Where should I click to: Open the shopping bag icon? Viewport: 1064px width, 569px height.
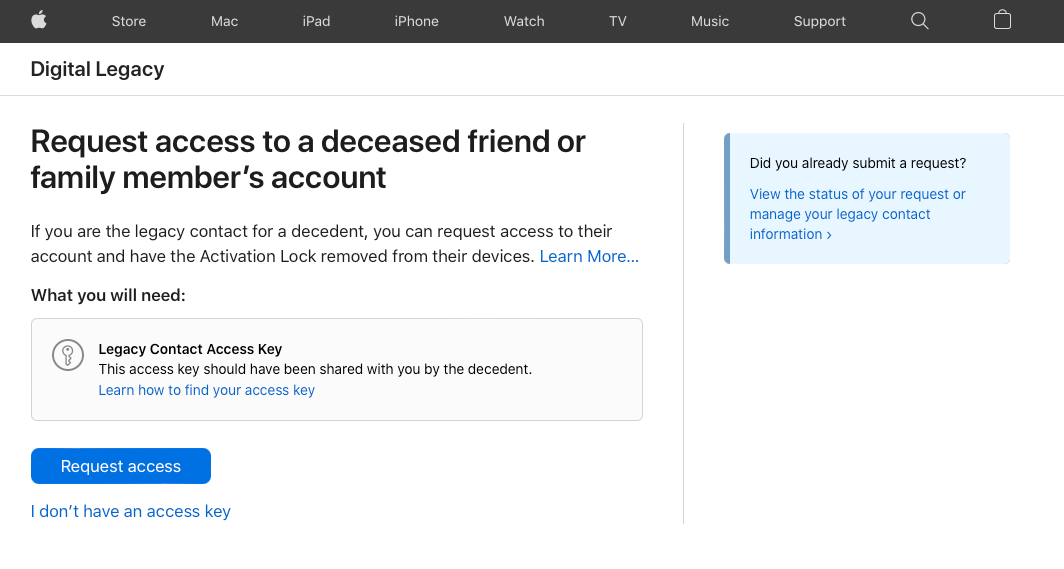coord(1002,21)
